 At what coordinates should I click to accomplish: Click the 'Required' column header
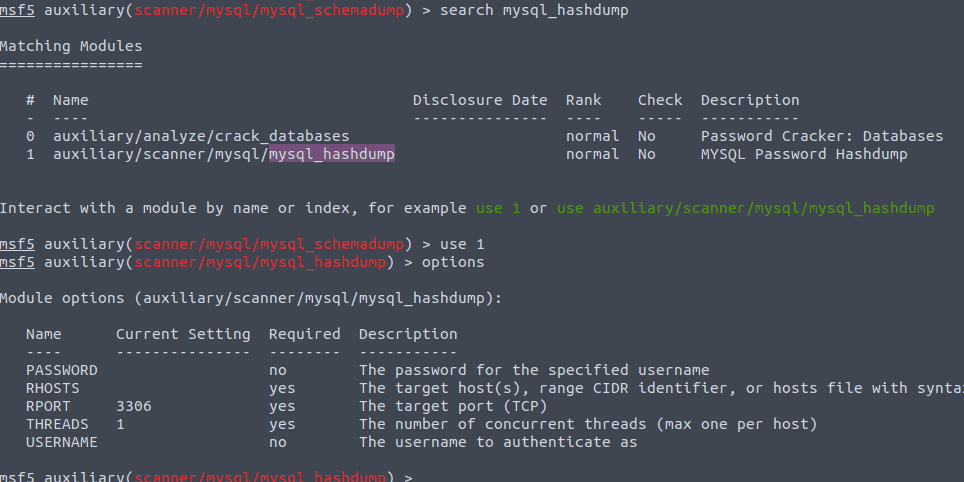coord(304,334)
